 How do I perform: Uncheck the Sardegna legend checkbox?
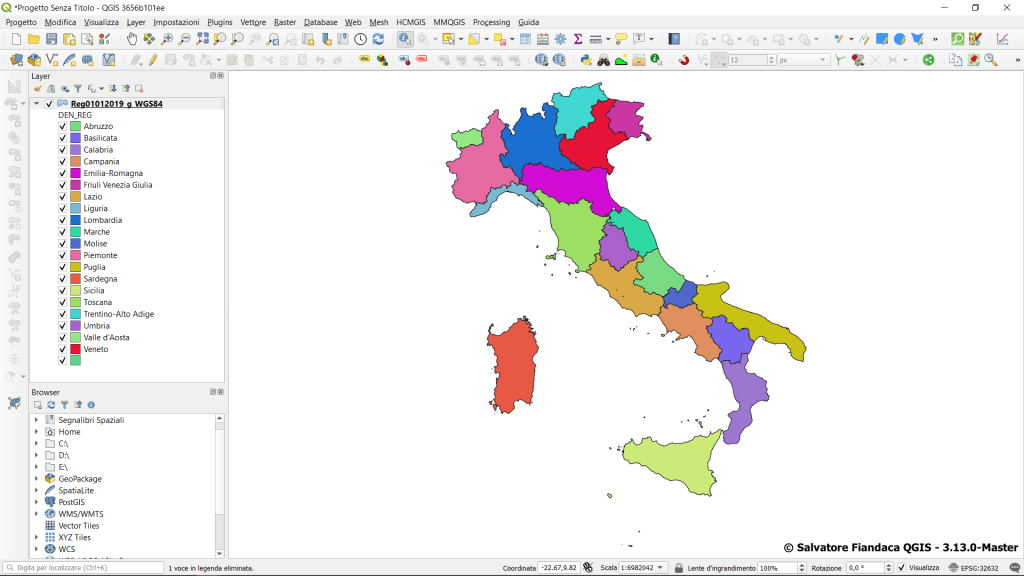[62, 279]
